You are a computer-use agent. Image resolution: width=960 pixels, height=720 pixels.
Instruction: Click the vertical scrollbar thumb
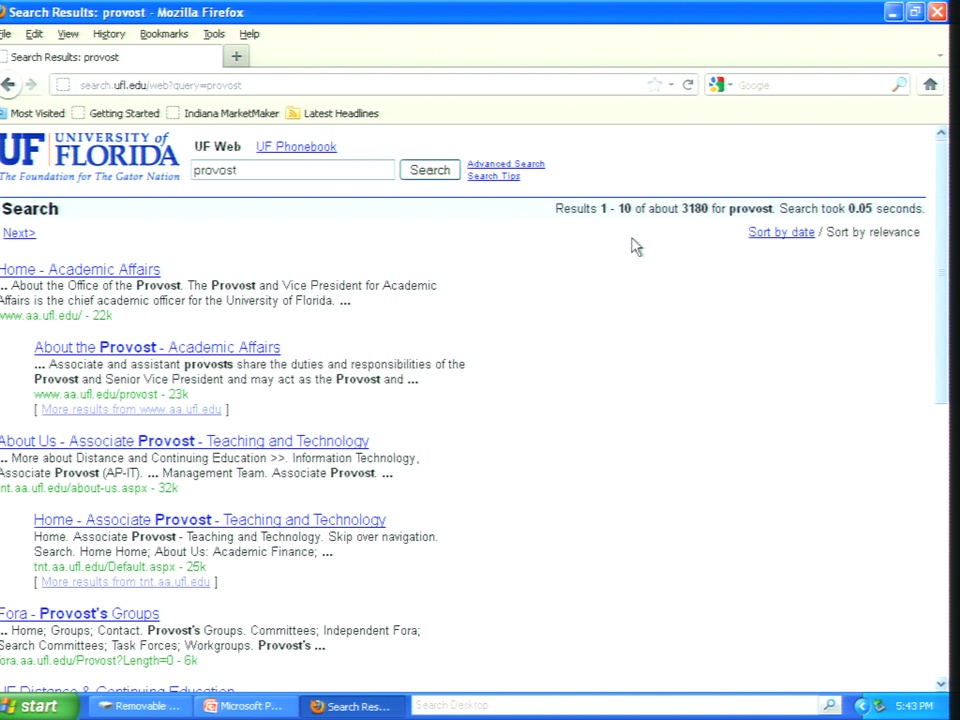pyautogui.click(x=941, y=271)
